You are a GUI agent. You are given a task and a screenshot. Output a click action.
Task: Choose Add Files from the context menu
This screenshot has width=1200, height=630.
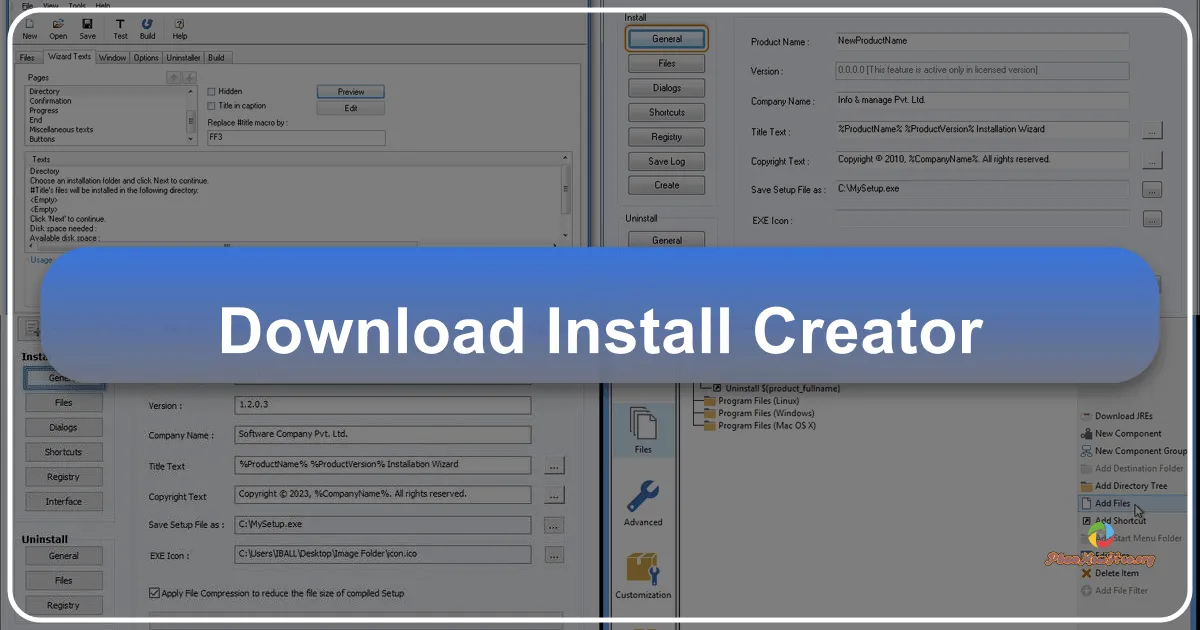point(1113,503)
